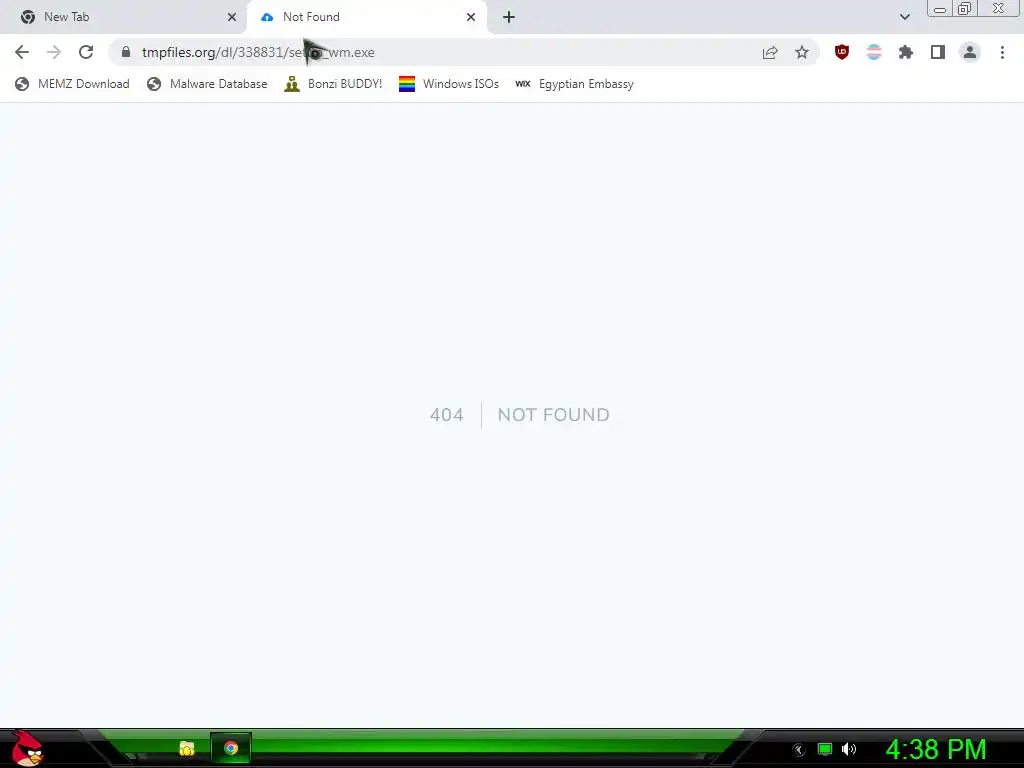Expand the tab search chevron
The width and height of the screenshot is (1024, 768).
[x=904, y=17]
